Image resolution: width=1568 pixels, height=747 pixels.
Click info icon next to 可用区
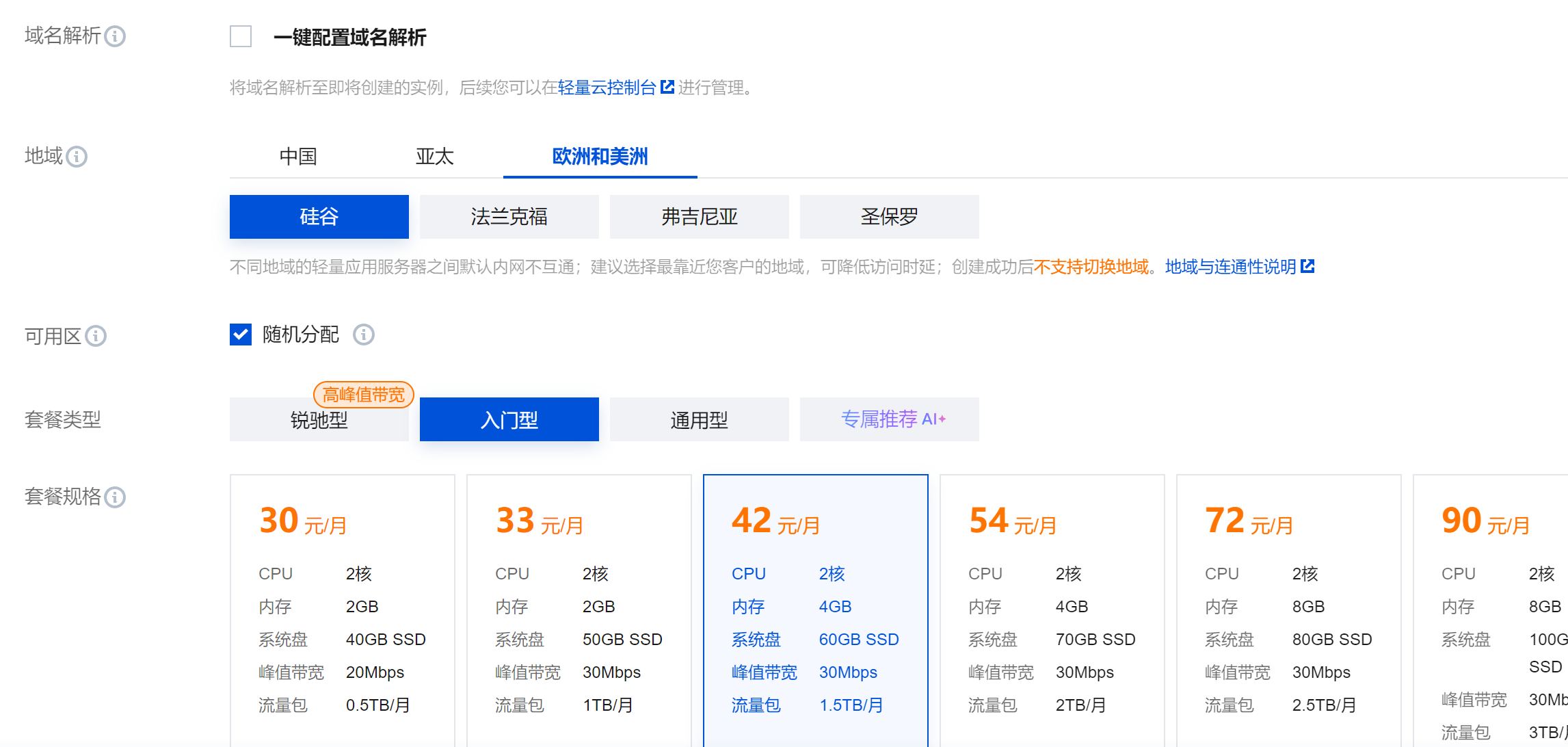tap(96, 337)
